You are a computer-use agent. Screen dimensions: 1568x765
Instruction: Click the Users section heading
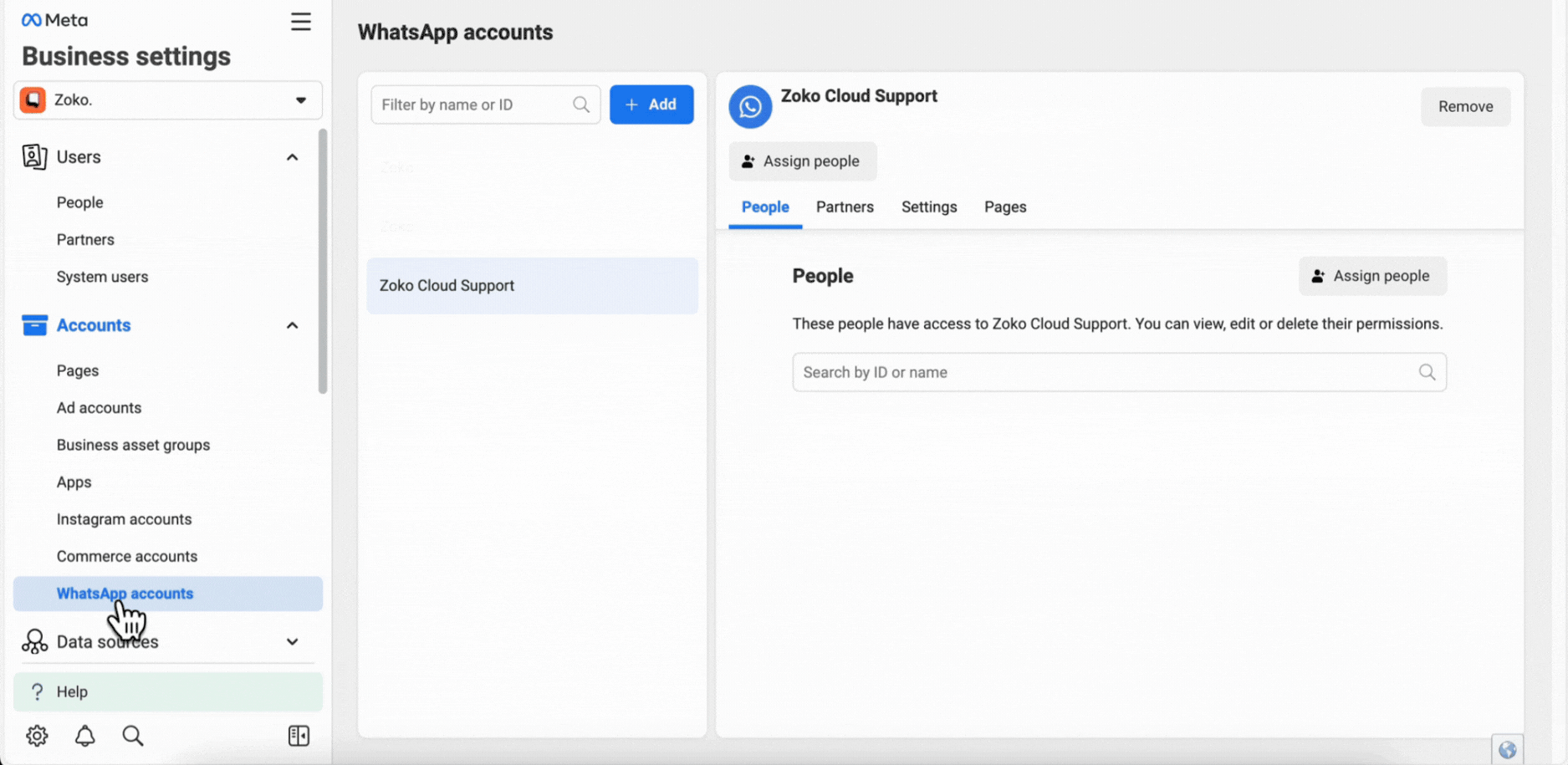click(79, 157)
